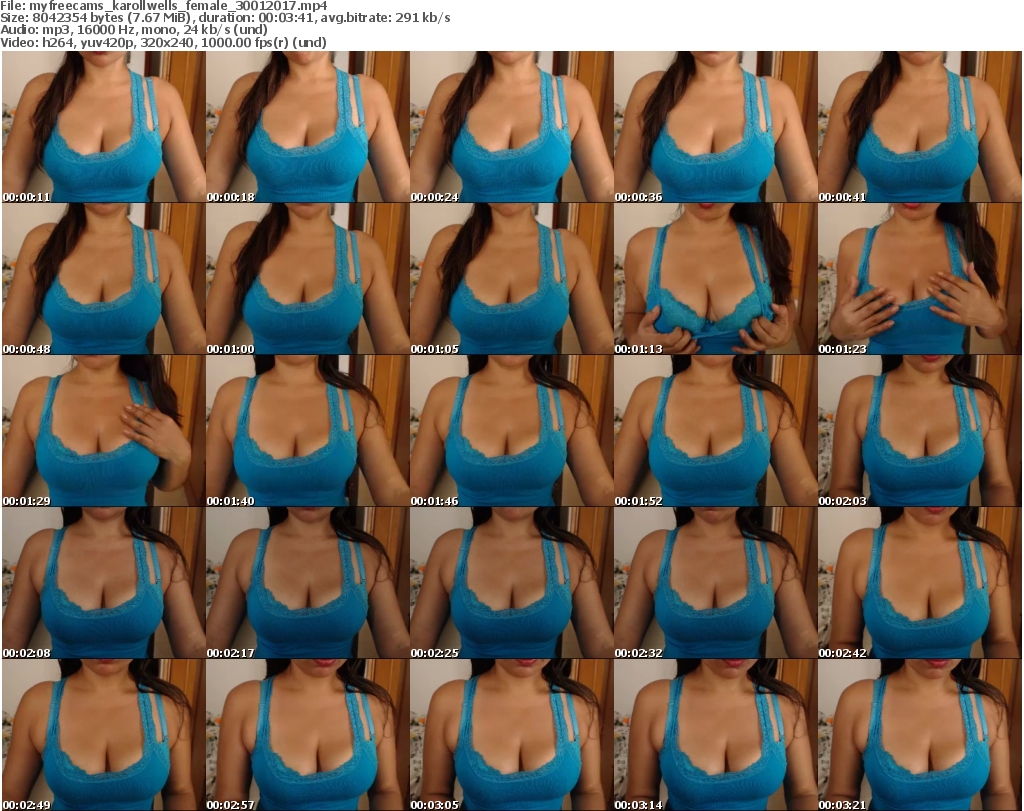Click the 'Size: 8042354 bytes' info line

pyautogui.click(x=225, y=18)
